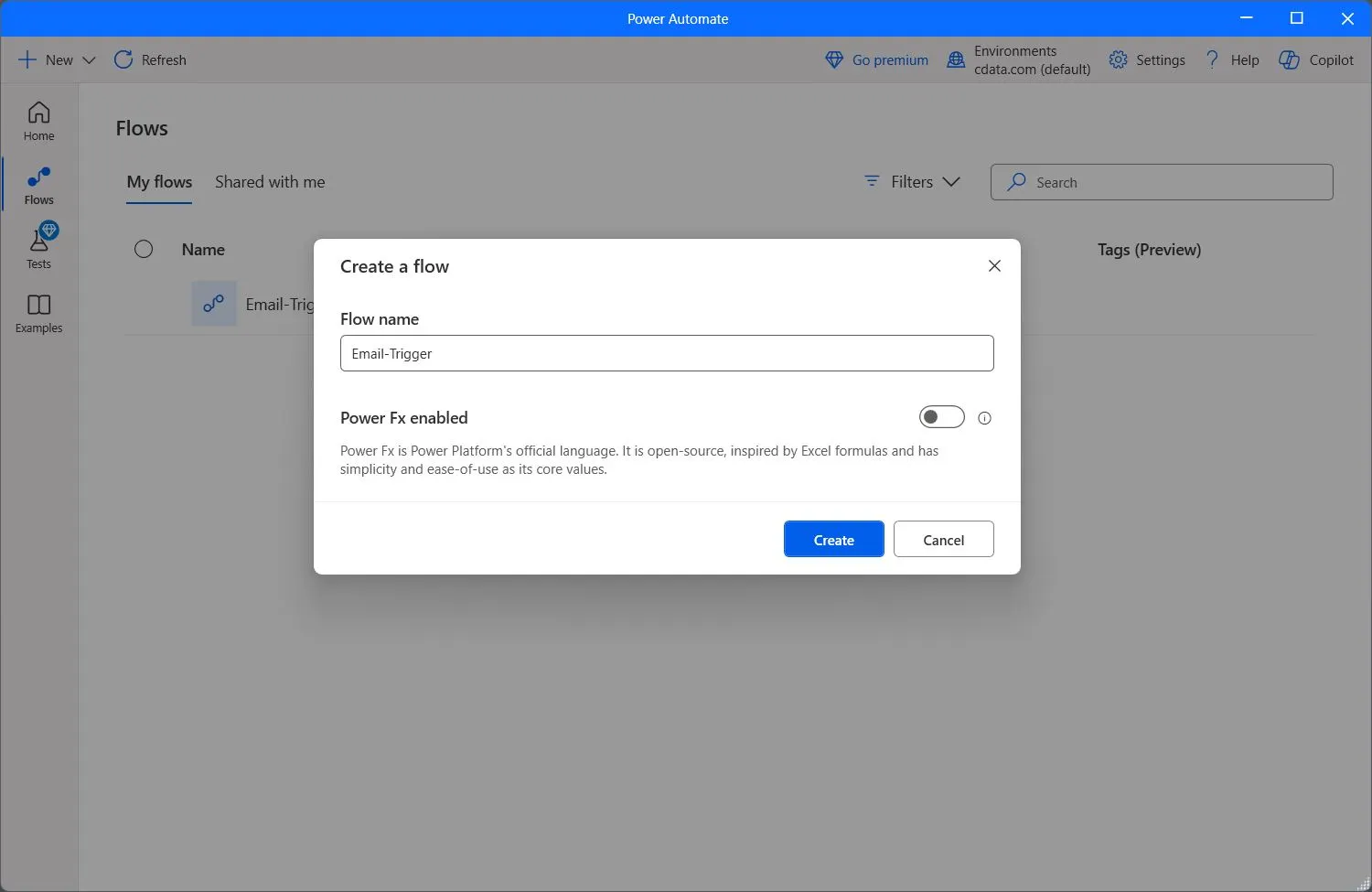Open the Tests sidebar section
The image size is (1372, 892).
pos(38,248)
